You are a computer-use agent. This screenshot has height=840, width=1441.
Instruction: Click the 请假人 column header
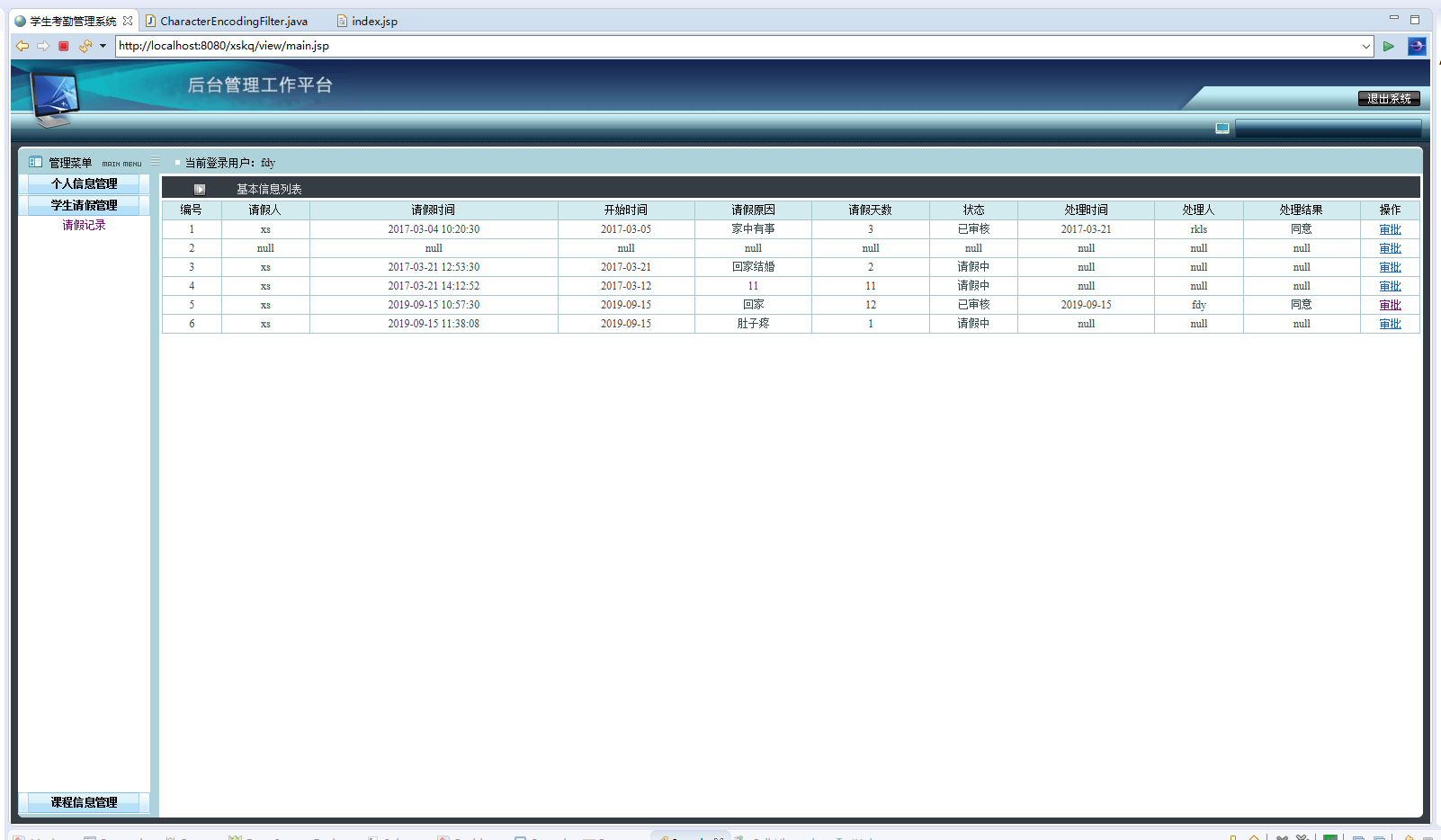[265, 210]
